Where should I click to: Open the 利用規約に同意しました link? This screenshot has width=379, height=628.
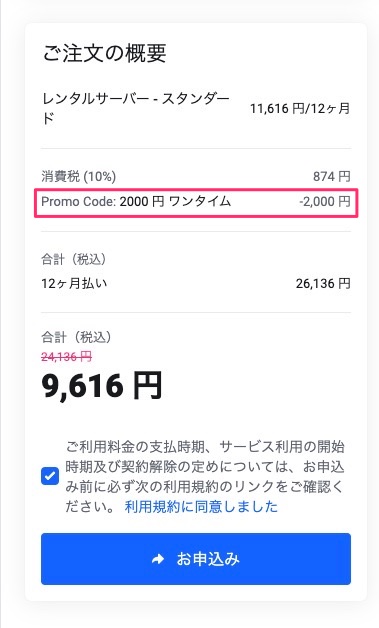(201, 507)
